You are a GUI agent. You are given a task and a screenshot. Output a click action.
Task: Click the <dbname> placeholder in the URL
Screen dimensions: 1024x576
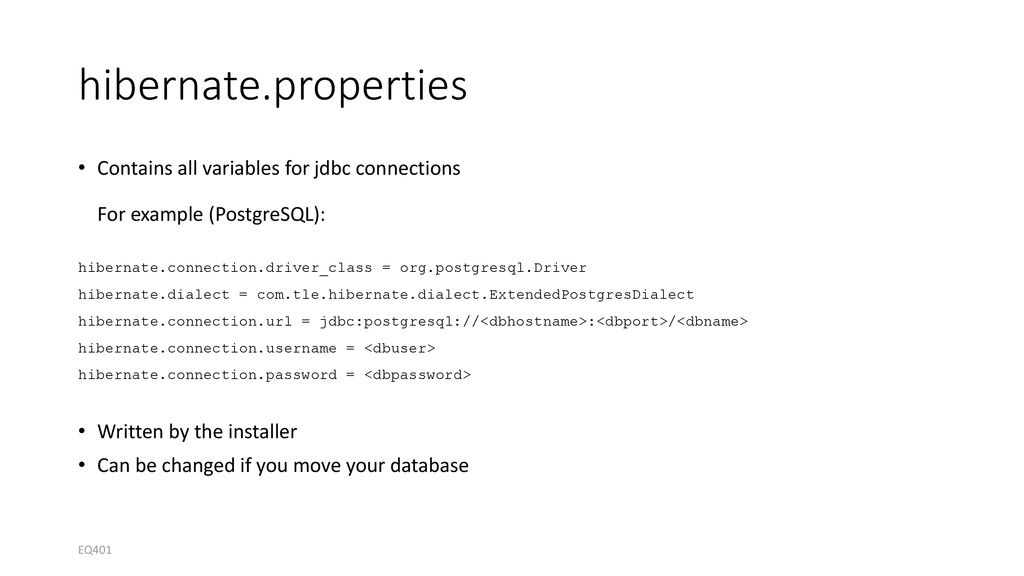712,321
